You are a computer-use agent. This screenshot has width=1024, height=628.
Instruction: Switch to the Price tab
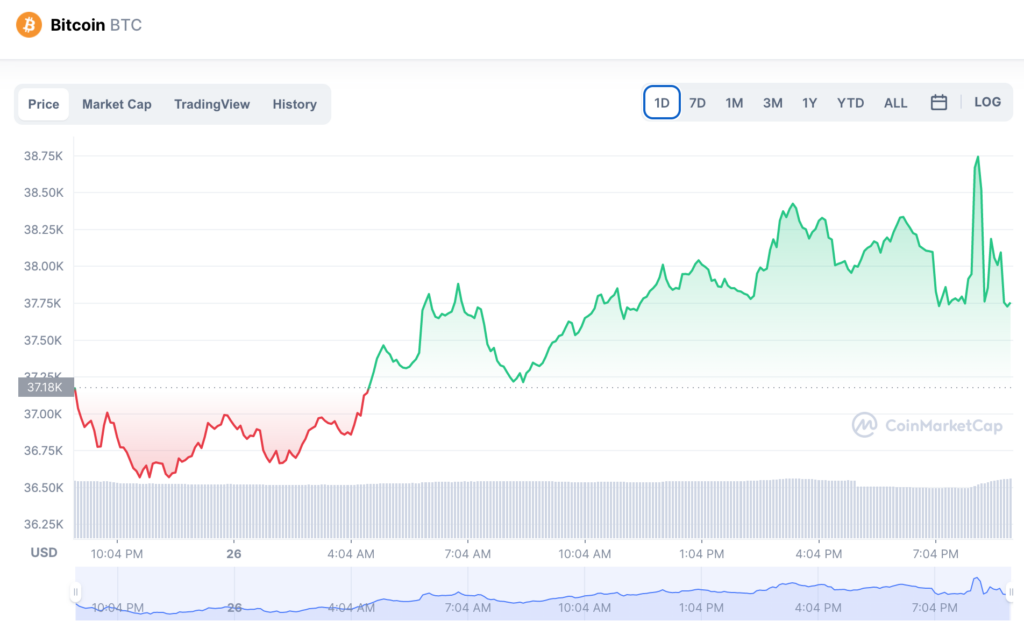coord(44,104)
